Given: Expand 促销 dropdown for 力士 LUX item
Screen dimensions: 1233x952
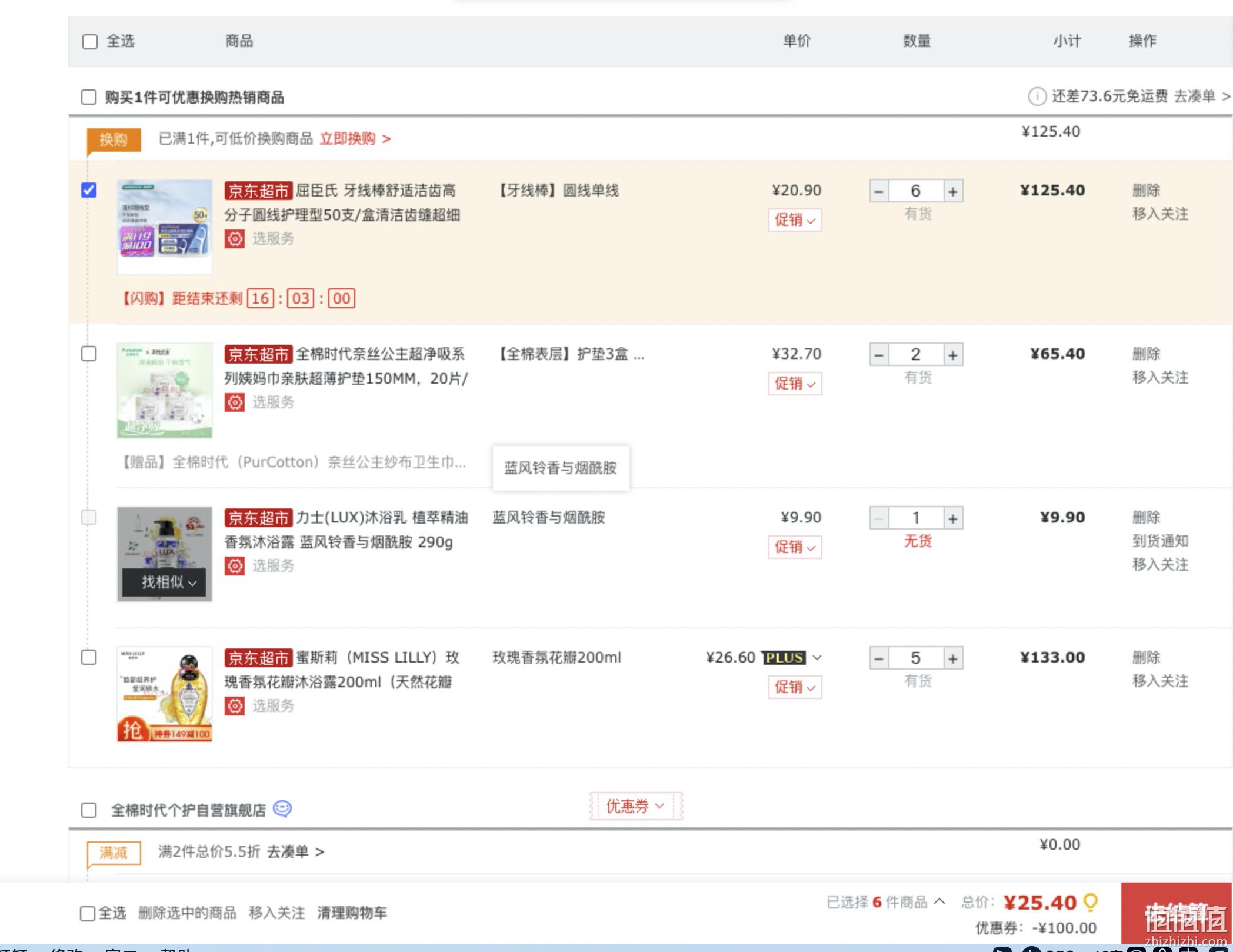Looking at the screenshot, I should (795, 547).
